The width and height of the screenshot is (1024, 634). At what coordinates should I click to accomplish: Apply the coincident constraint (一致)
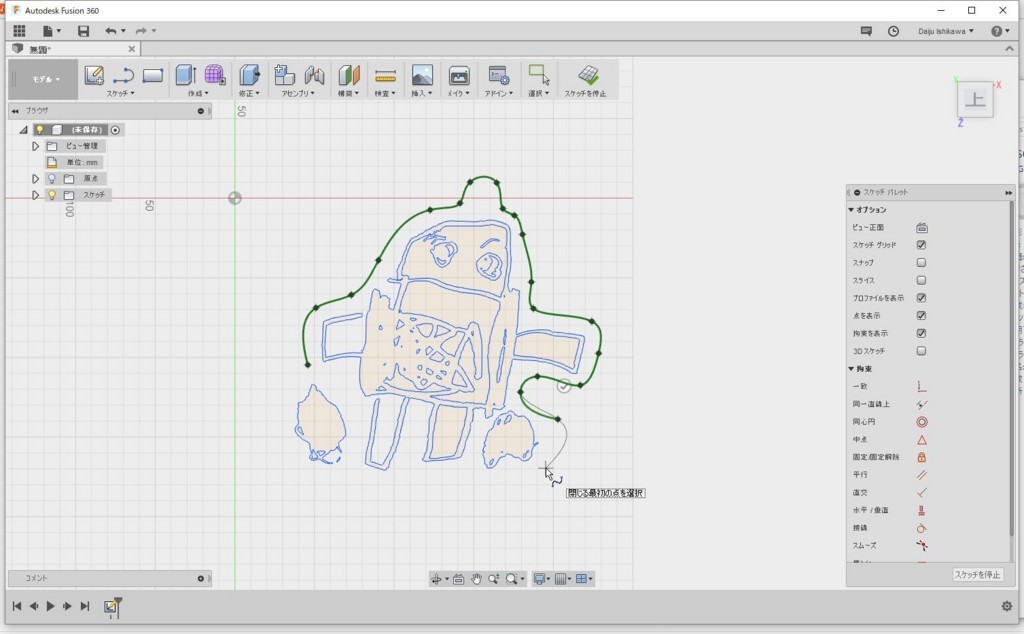tap(921, 387)
